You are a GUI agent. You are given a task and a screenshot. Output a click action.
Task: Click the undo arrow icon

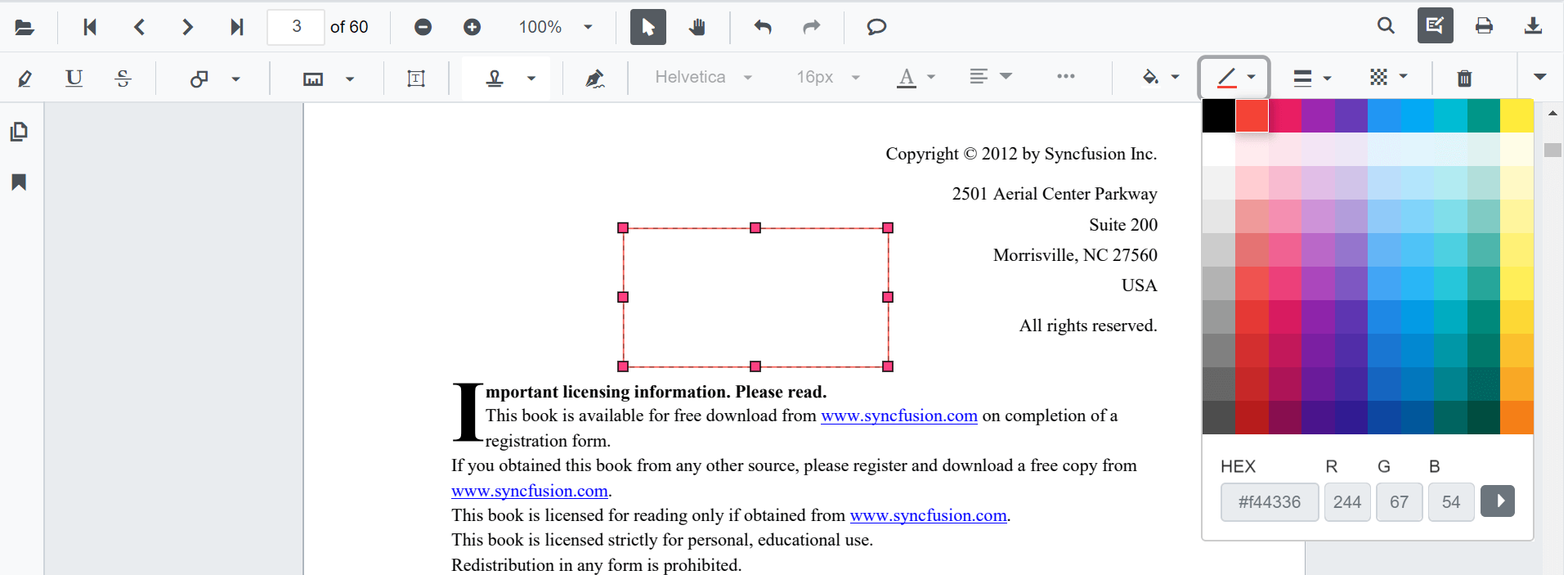coord(763,27)
